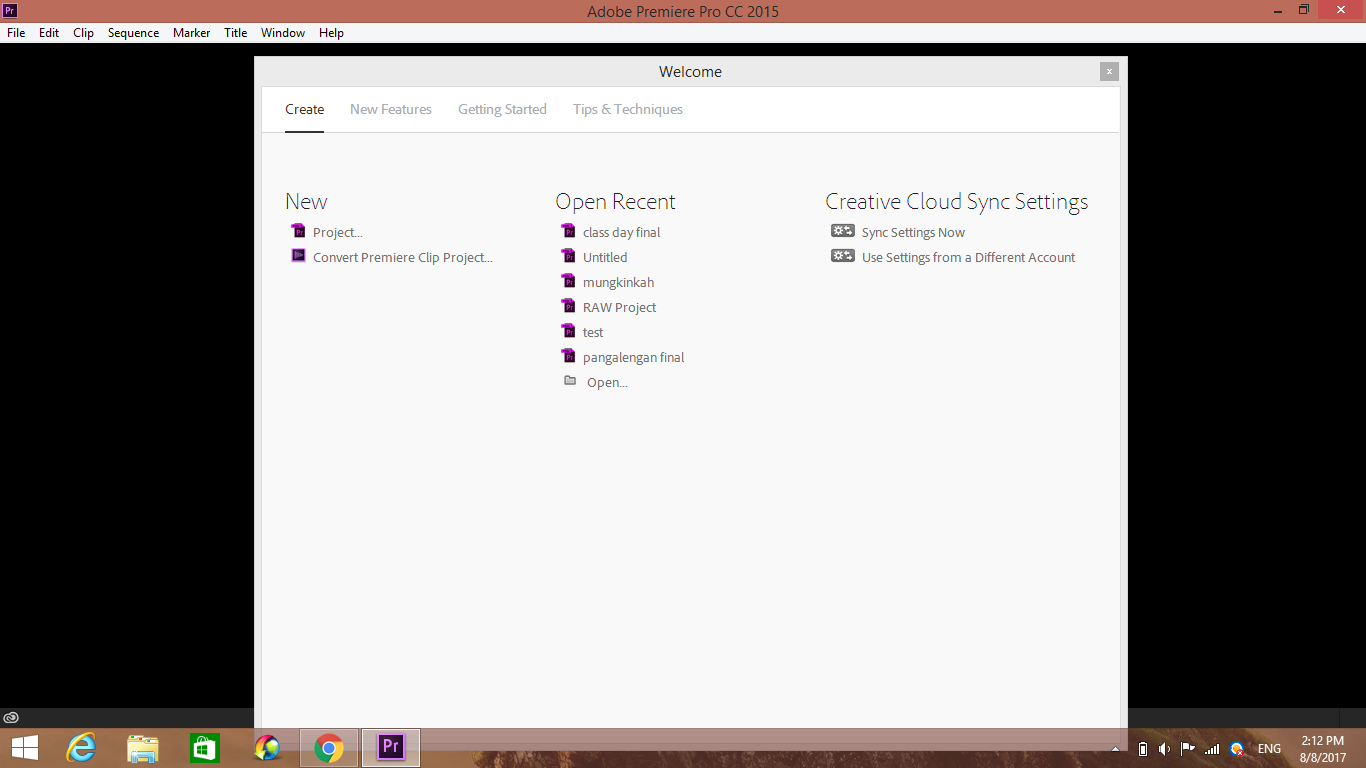1366x768 pixels.
Task: Click Convert Premiere Clip Project
Action: coord(403,257)
